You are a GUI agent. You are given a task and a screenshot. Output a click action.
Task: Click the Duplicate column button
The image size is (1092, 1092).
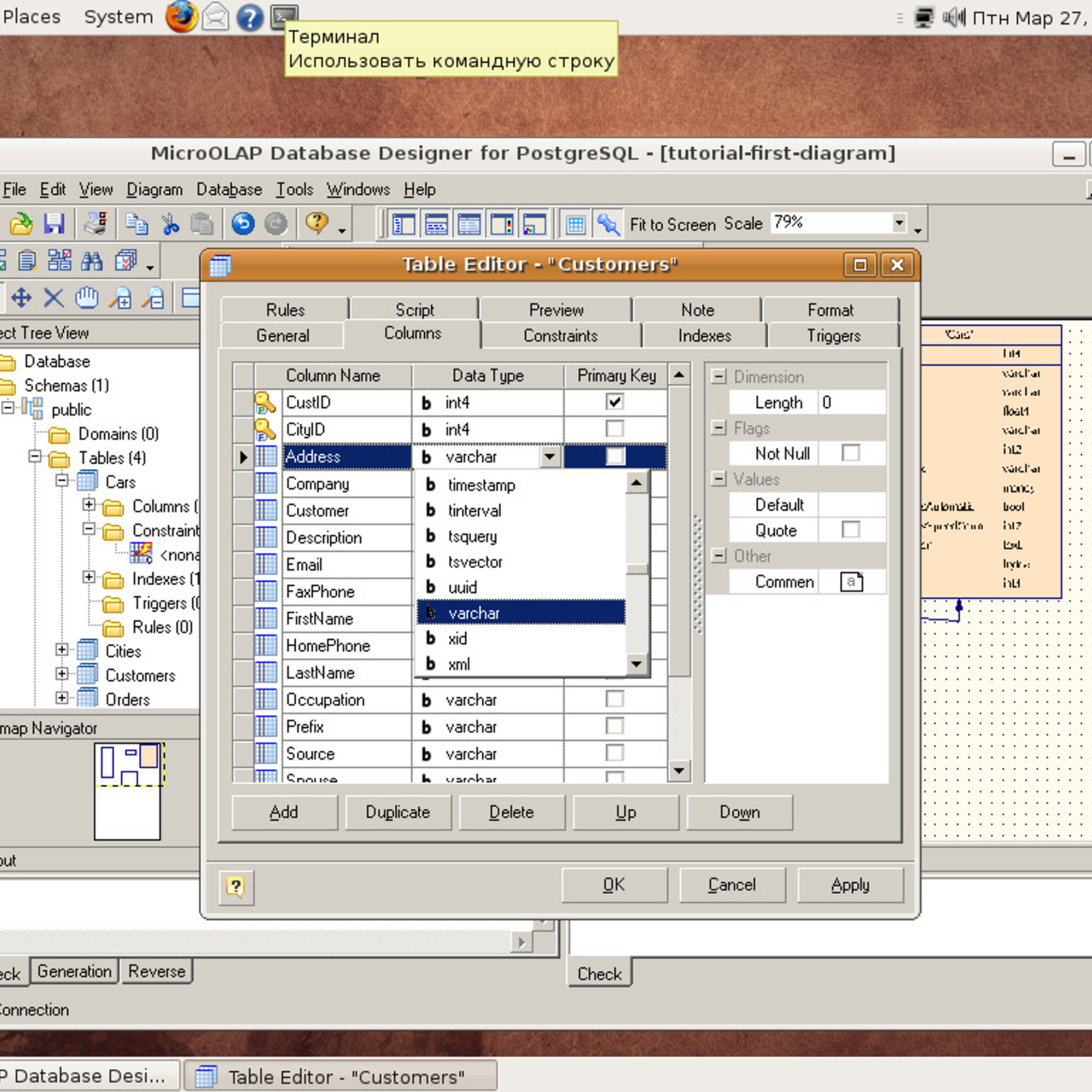point(398,812)
